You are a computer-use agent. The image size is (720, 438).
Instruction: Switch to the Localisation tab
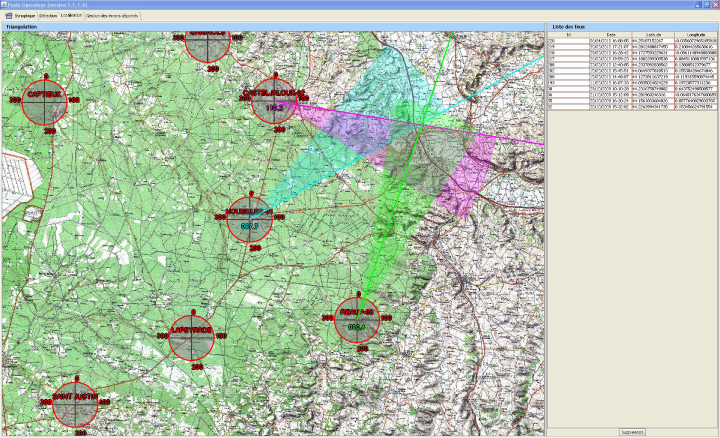click(71, 16)
